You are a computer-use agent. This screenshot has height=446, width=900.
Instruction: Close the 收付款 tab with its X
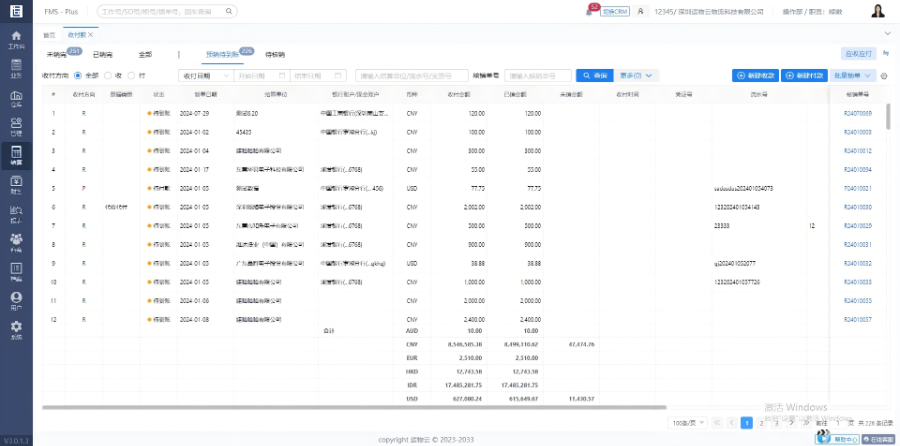coord(91,35)
